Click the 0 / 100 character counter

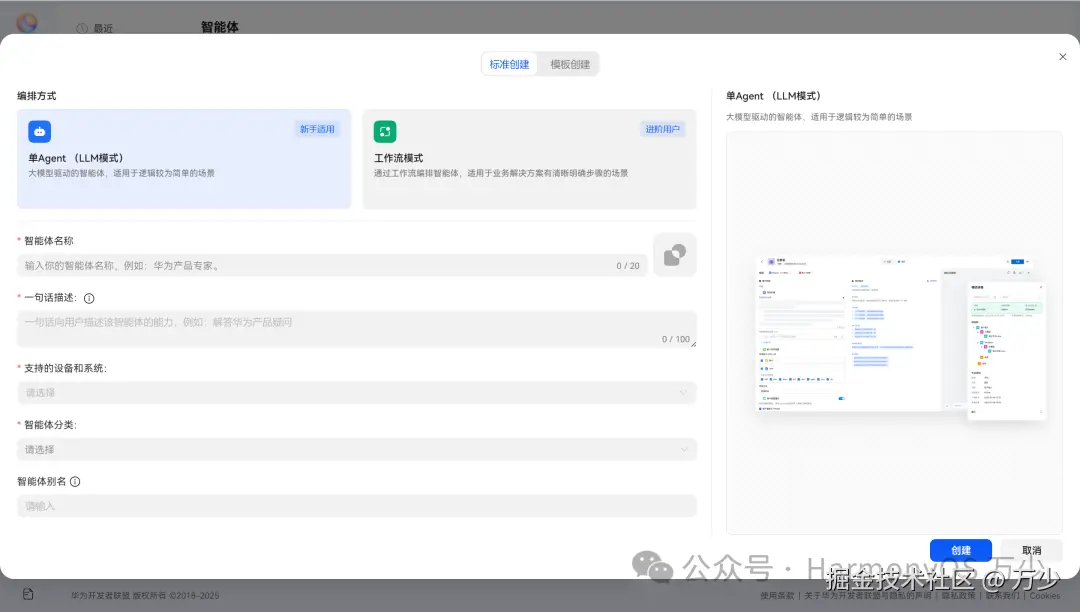[676, 339]
